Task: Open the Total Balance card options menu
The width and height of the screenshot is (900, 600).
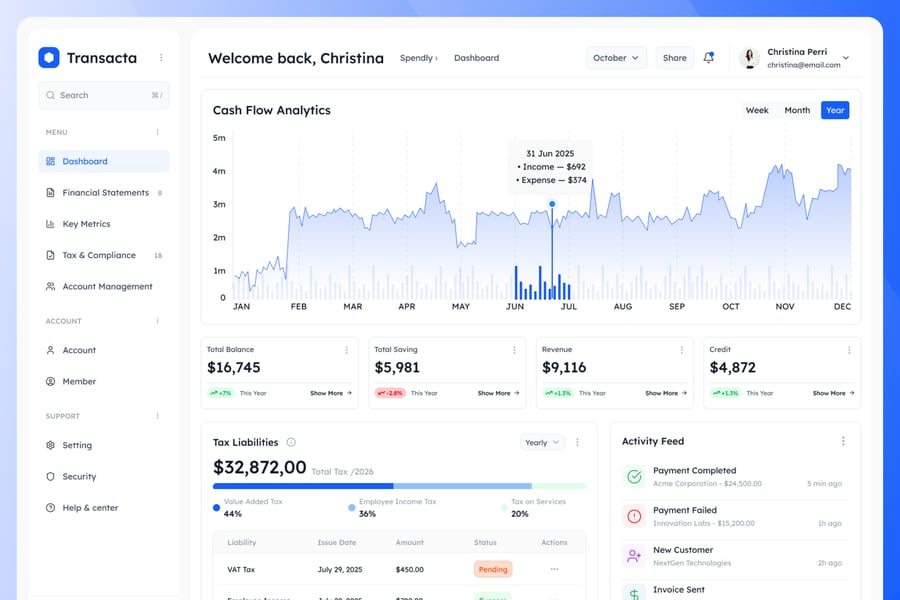Action: pyautogui.click(x=347, y=350)
